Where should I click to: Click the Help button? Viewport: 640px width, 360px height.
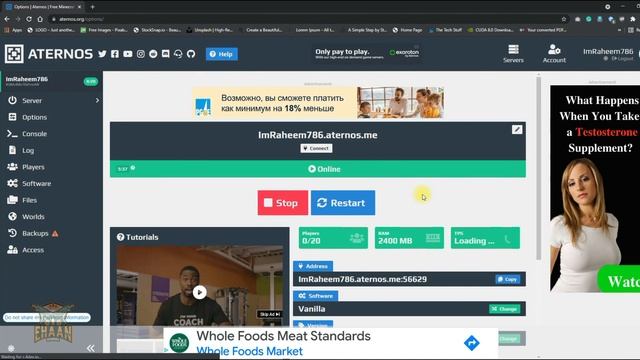tap(222, 54)
